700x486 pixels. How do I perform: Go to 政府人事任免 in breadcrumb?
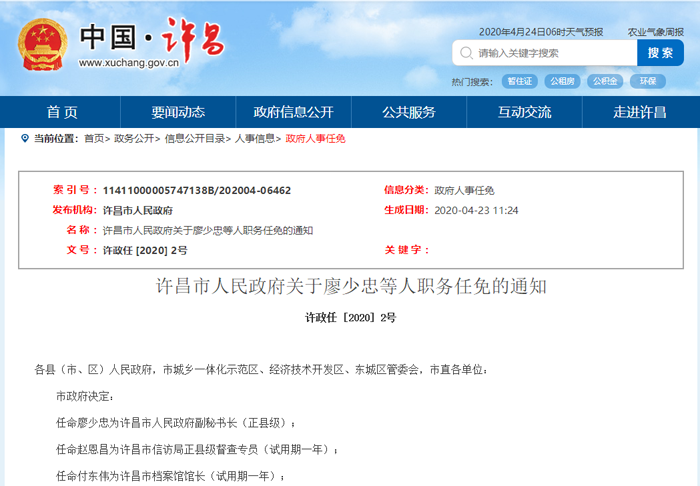pyautogui.click(x=316, y=139)
